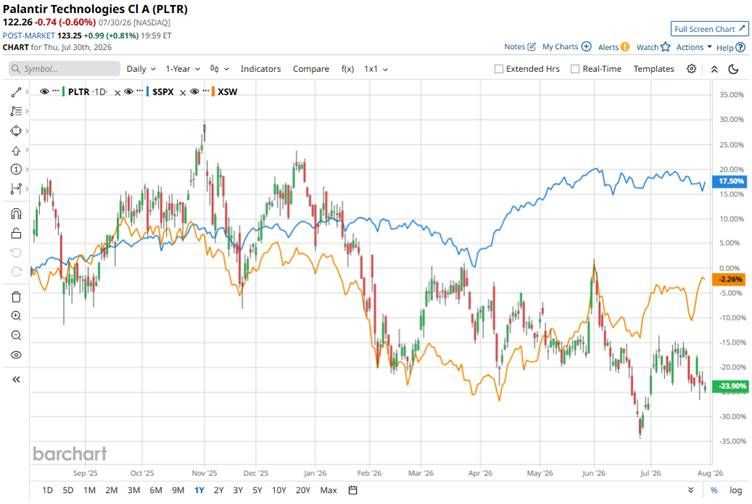Open chart settings gear
Image resolution: width=752 pixels, height=504 pixels.
coord(691,69)
